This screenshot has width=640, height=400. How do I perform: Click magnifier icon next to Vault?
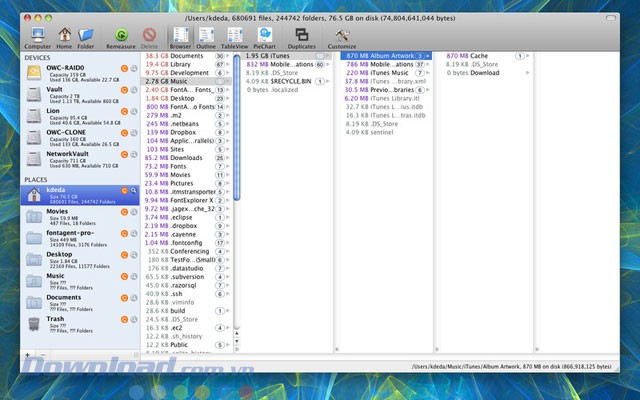134,91
